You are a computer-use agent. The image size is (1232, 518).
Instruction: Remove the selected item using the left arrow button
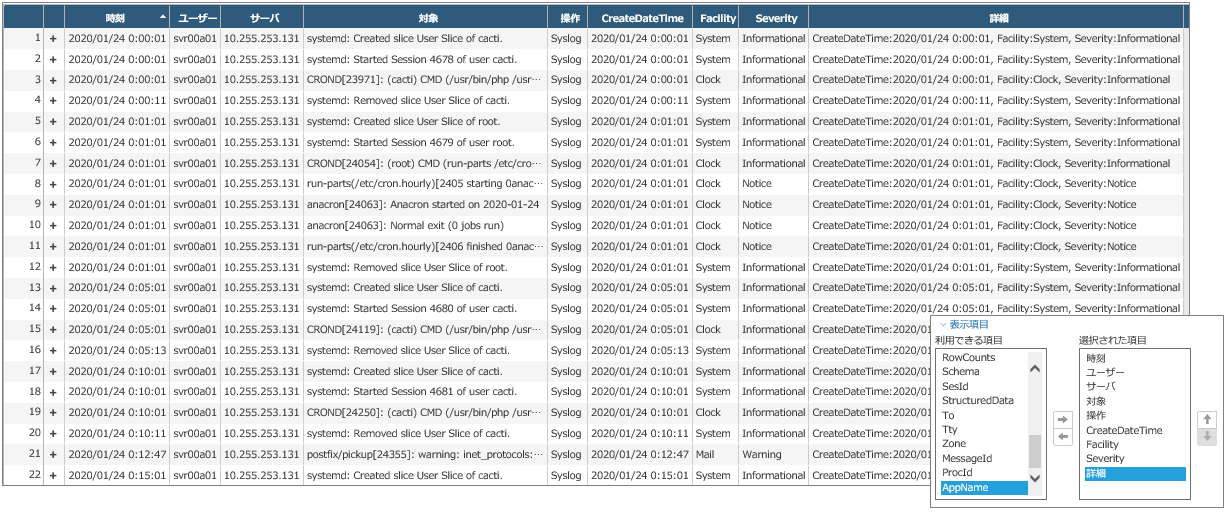tap(1063, 437)
